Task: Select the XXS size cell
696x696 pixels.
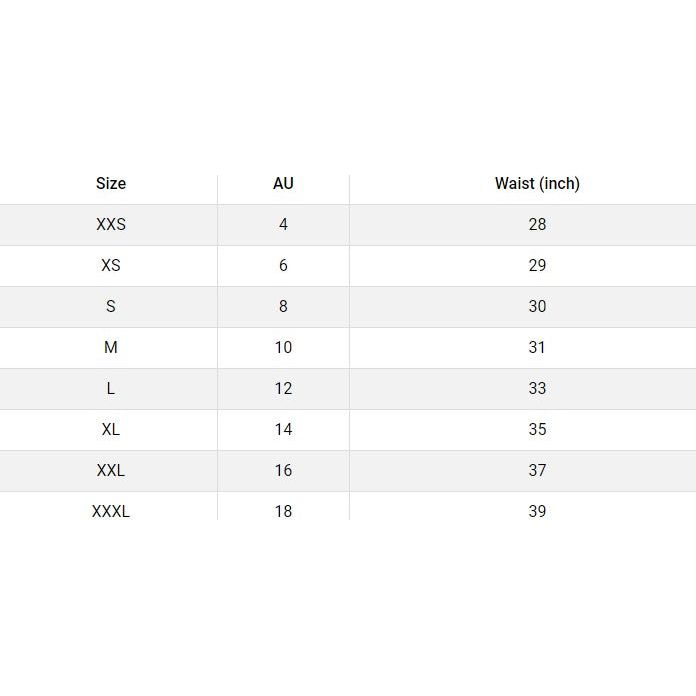Action: [111, 224]
